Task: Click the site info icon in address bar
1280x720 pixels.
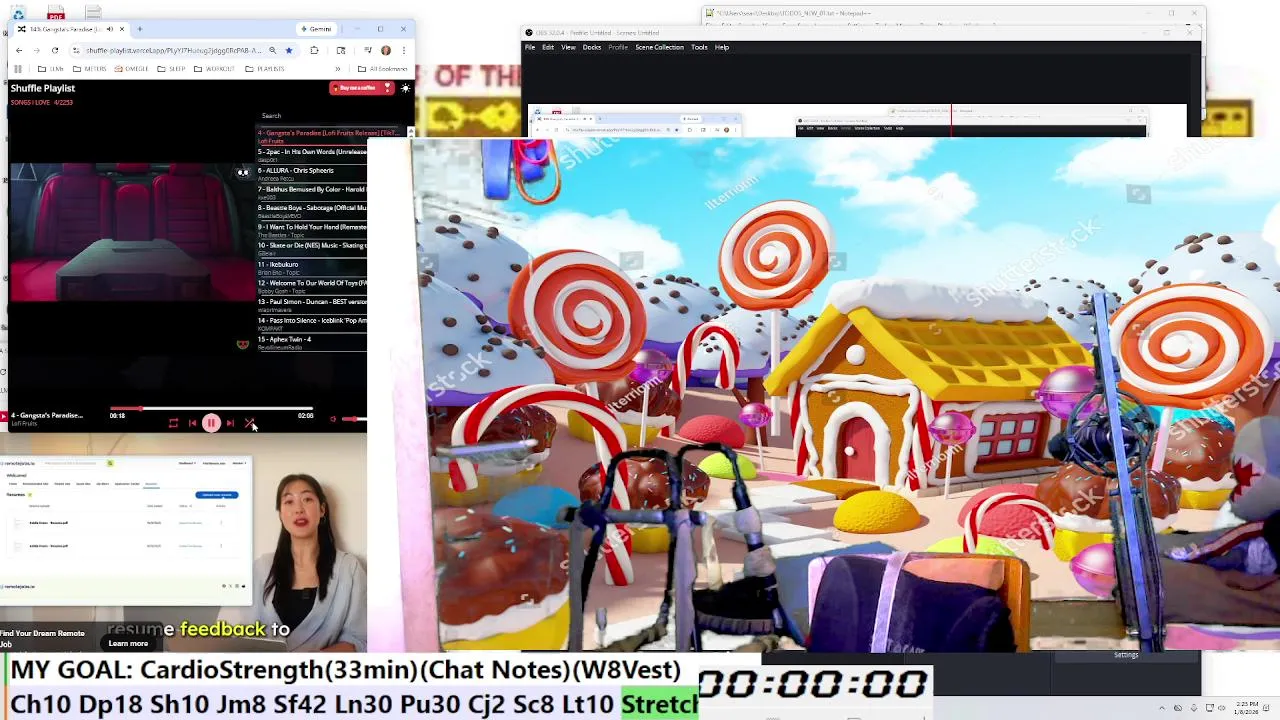Action: pyautogui.click(x=76, y=50)
